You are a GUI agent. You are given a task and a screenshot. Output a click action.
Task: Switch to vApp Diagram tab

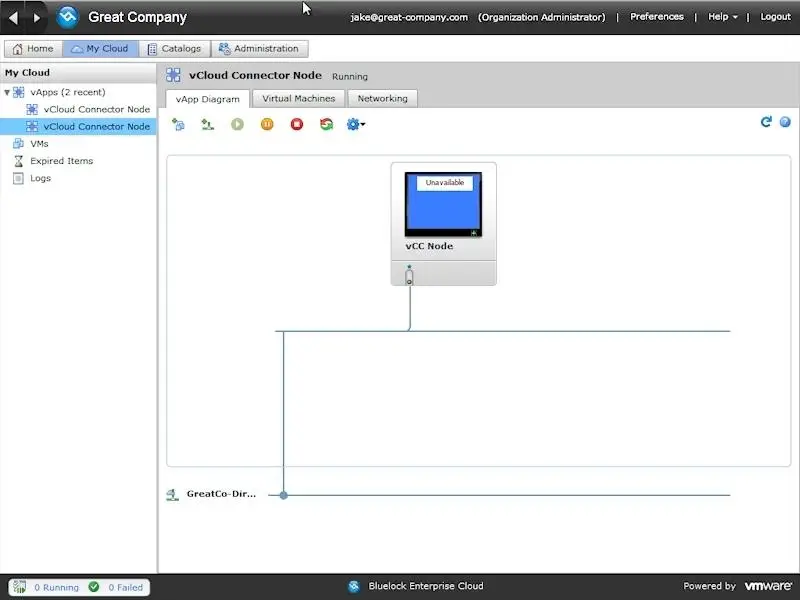click(208, 99)
